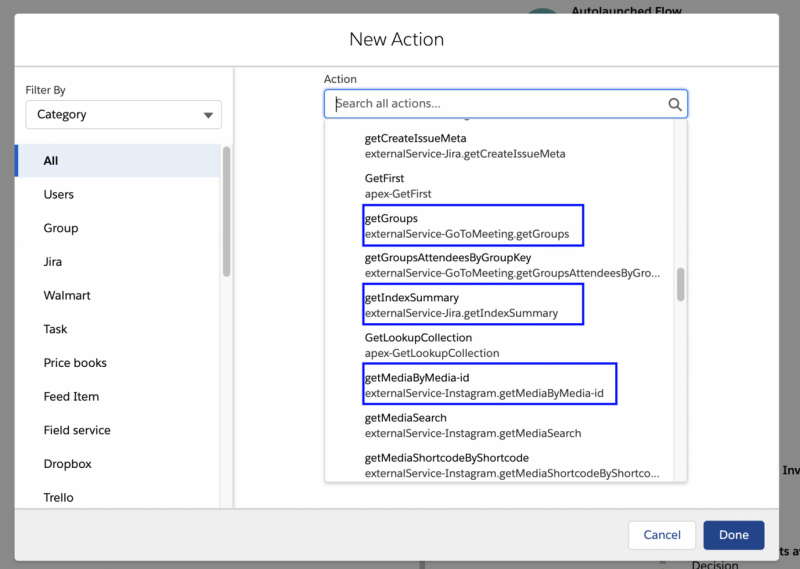Choose the getGroupsAttendeesByGroupKey action
This screenshot has width=800, height=569.
click(x=499, y=265)
